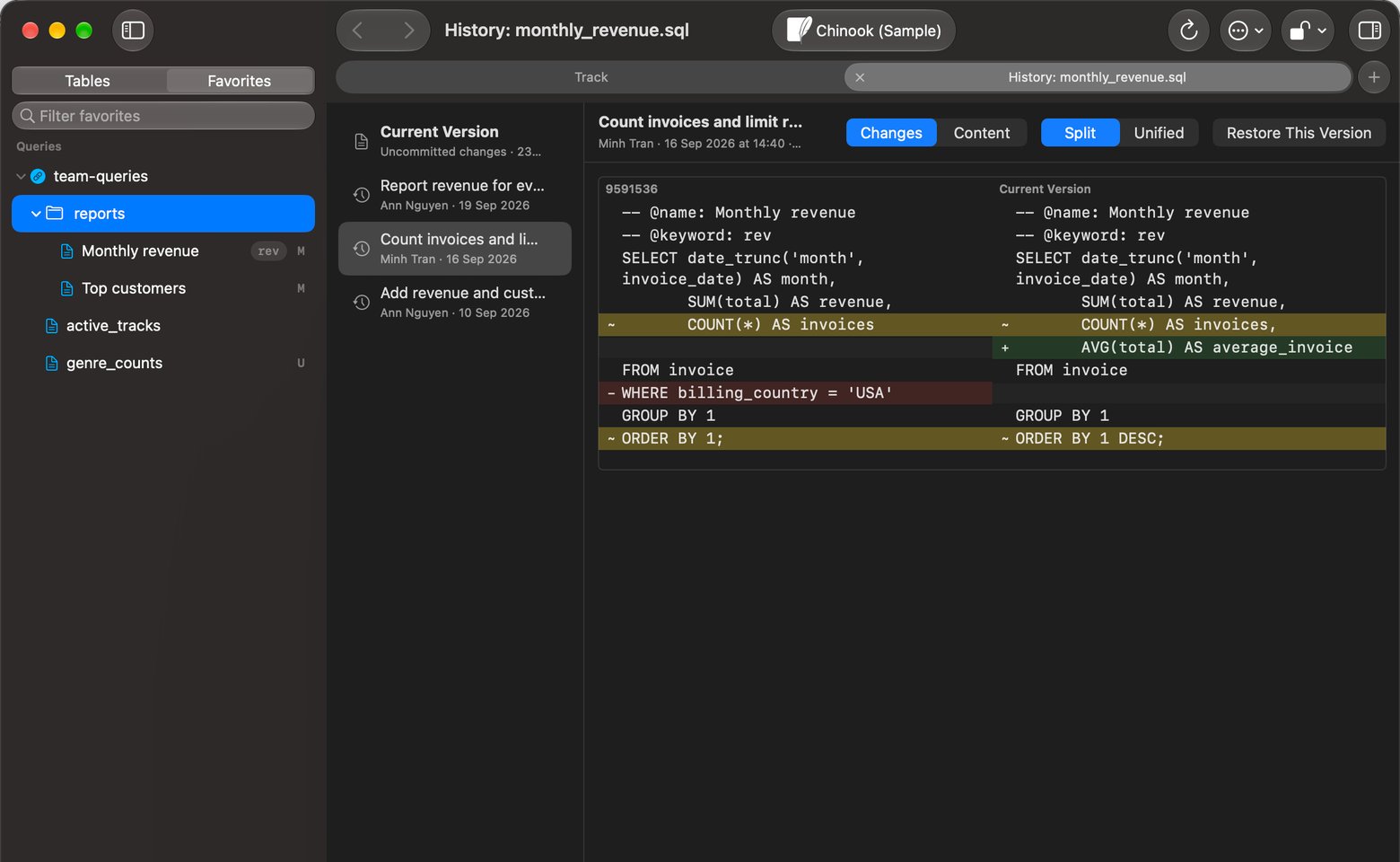Open the active_tracks query
The height and width of the screenshot is (862, 1400).
pos(163,326)
